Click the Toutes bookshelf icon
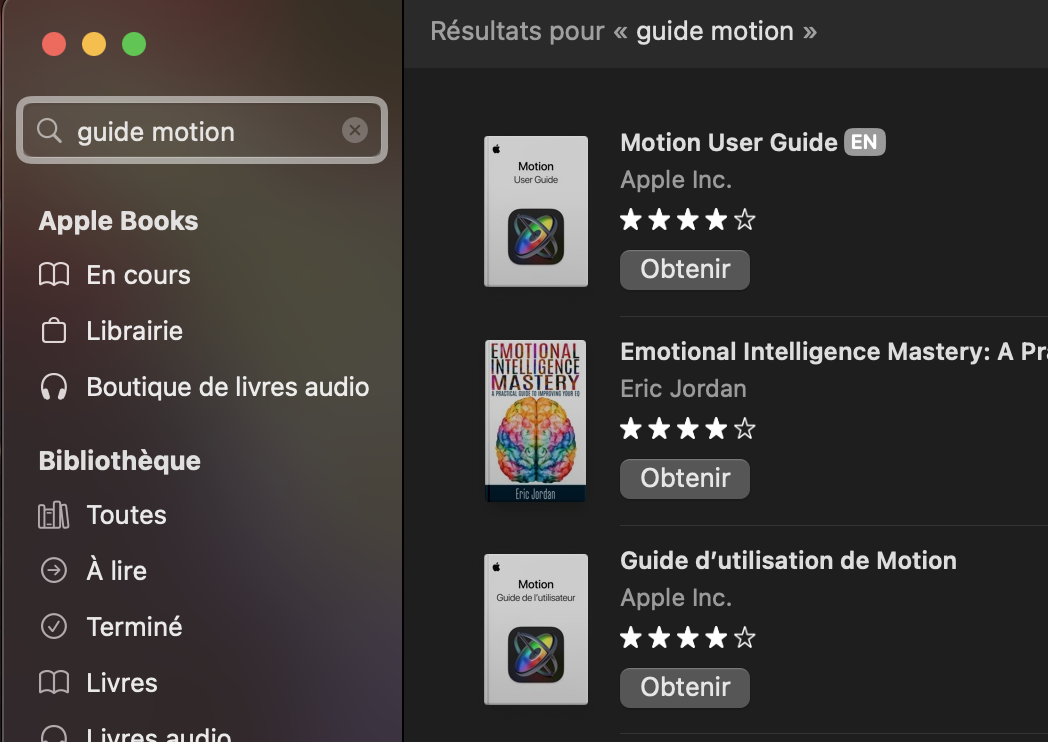1048x742 pixels. 54,515
